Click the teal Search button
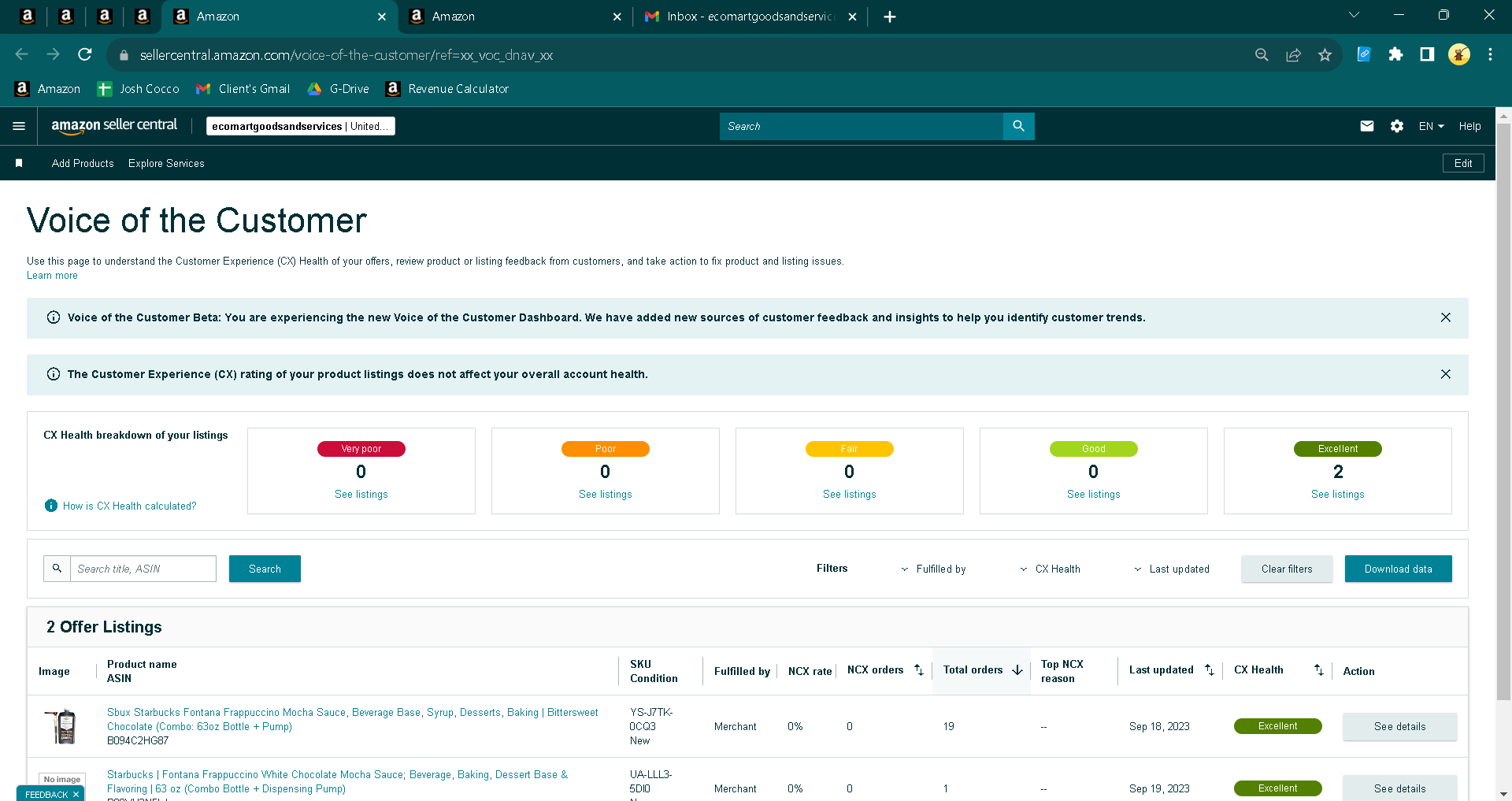The height and width of the screenshot is (801, 1512). coord(265,569)
